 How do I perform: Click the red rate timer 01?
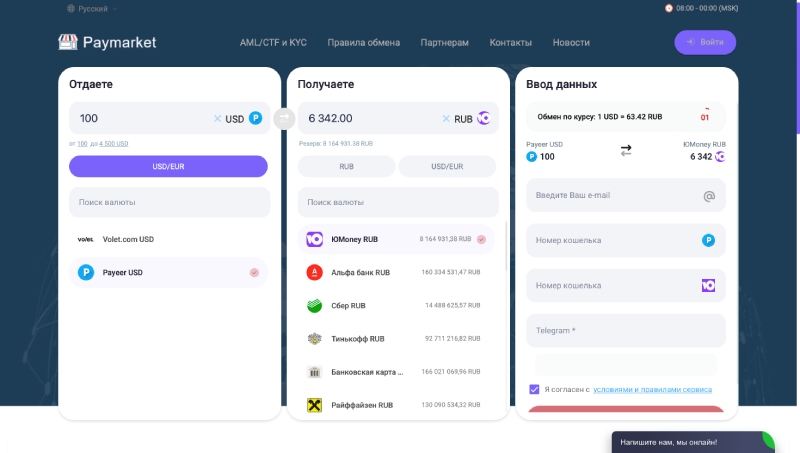click(x=705, y=117)
